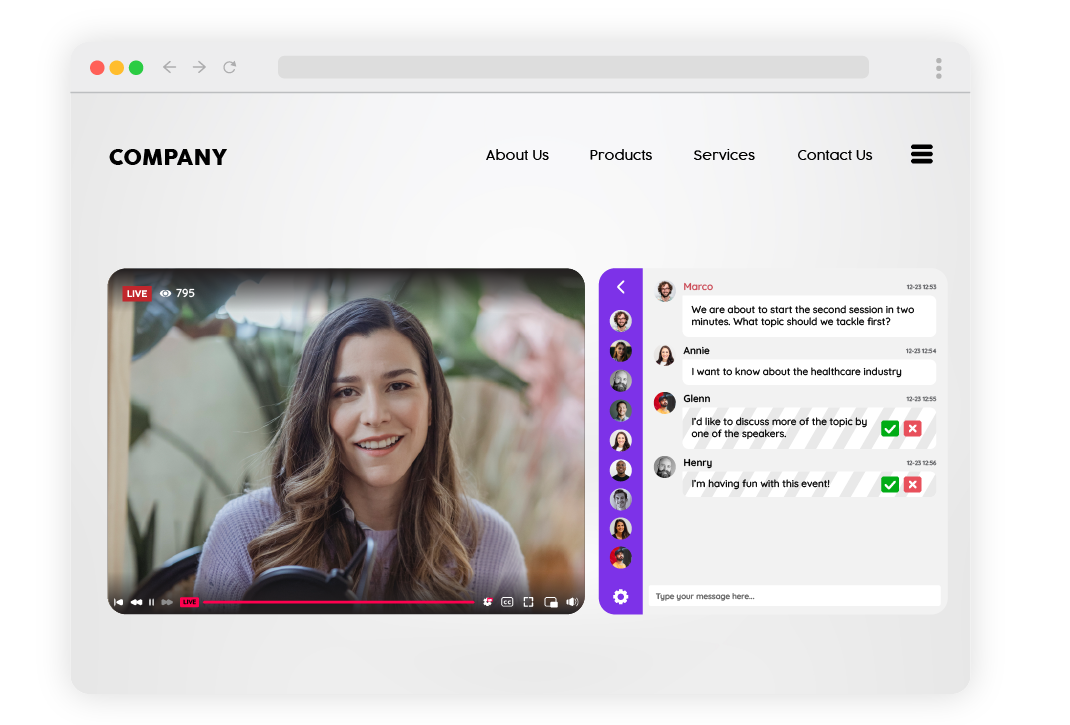Screen dimensions: 1070x725
Task: Approve Henry's chat message
Action: click(890, 484)
